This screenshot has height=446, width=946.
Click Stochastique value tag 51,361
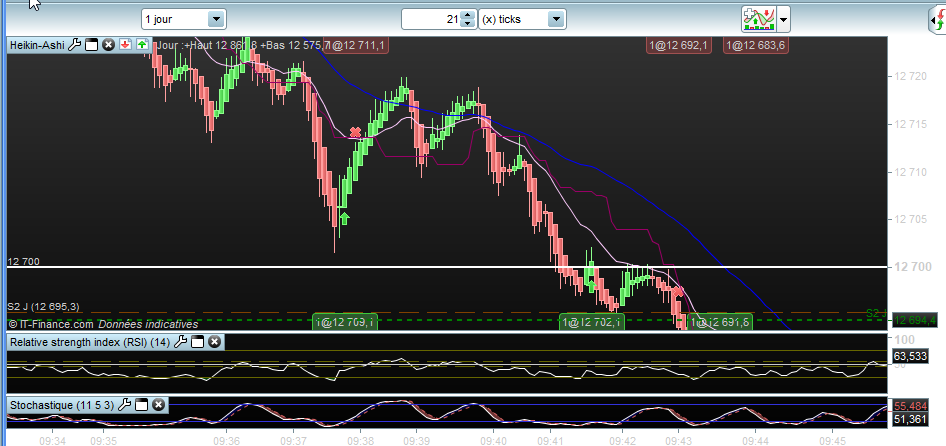click(910, 419)
